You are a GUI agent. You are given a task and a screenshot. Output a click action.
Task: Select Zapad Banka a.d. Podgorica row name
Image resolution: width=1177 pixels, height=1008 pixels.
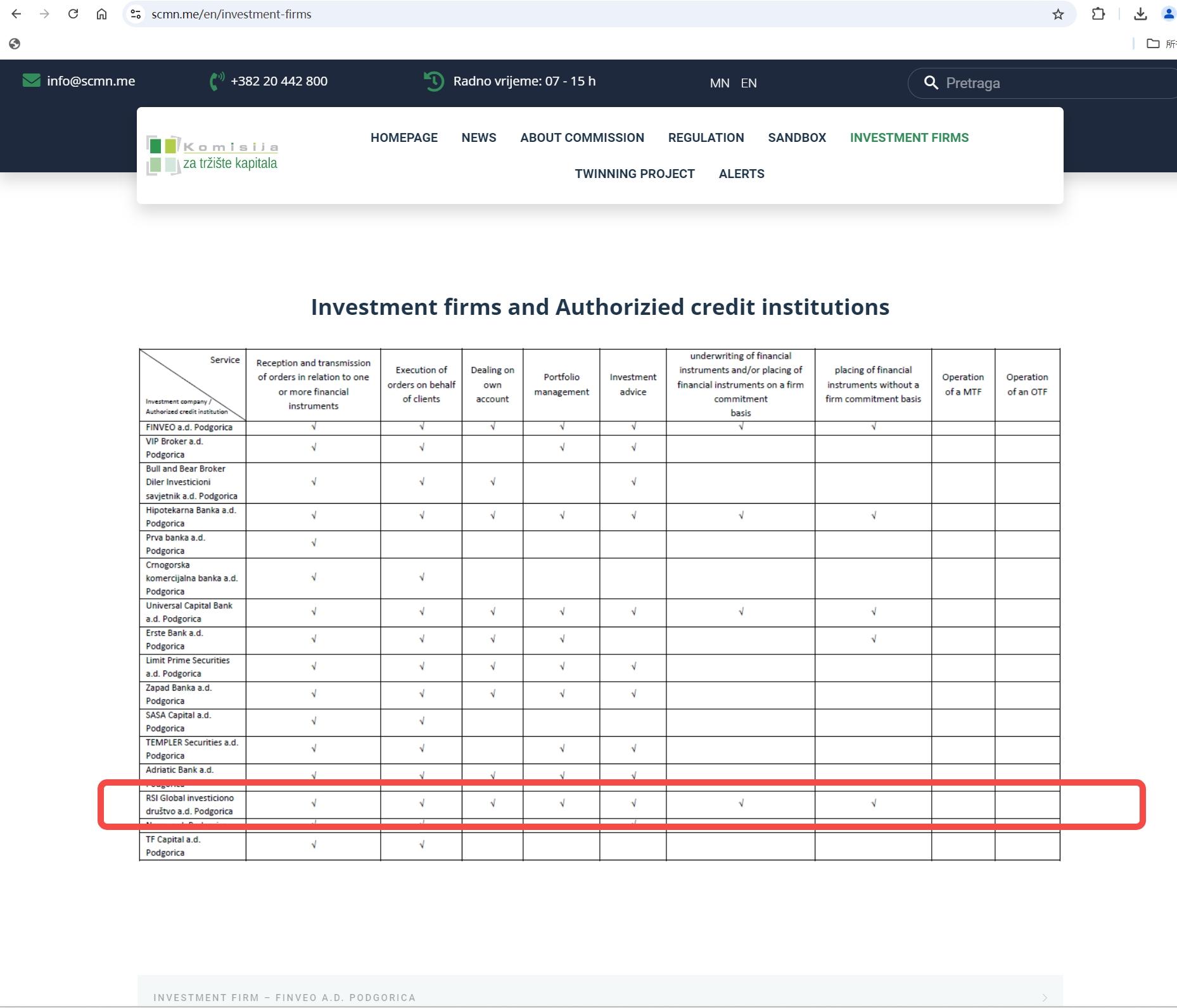click(179, 694)
